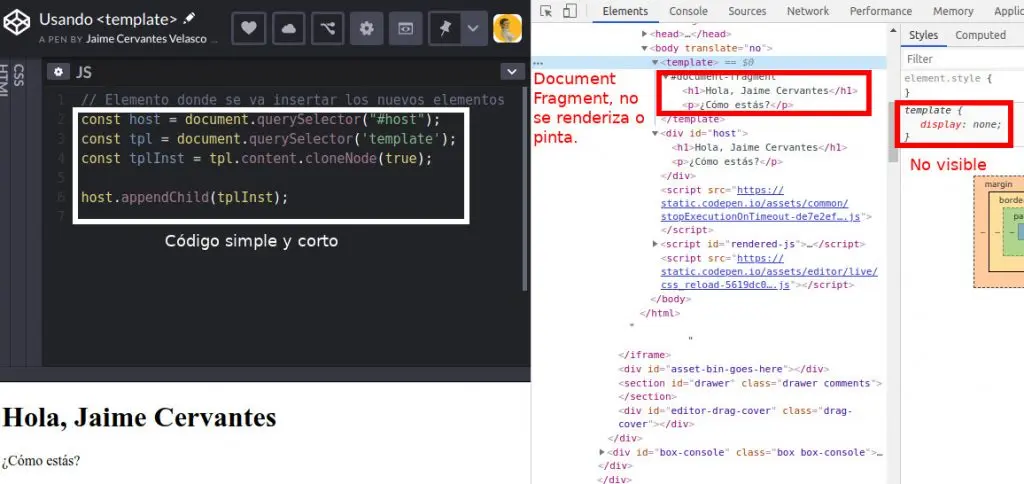Click the Elements panel vertical scrollbar
Screen dimensions: 1024x484
892,131
